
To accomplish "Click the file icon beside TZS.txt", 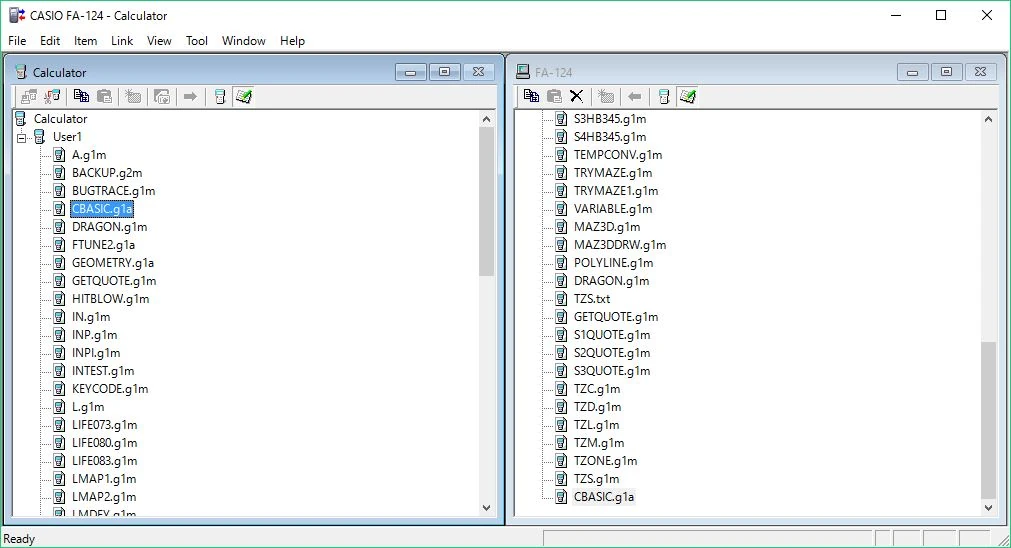I will [x=562, y=299].
